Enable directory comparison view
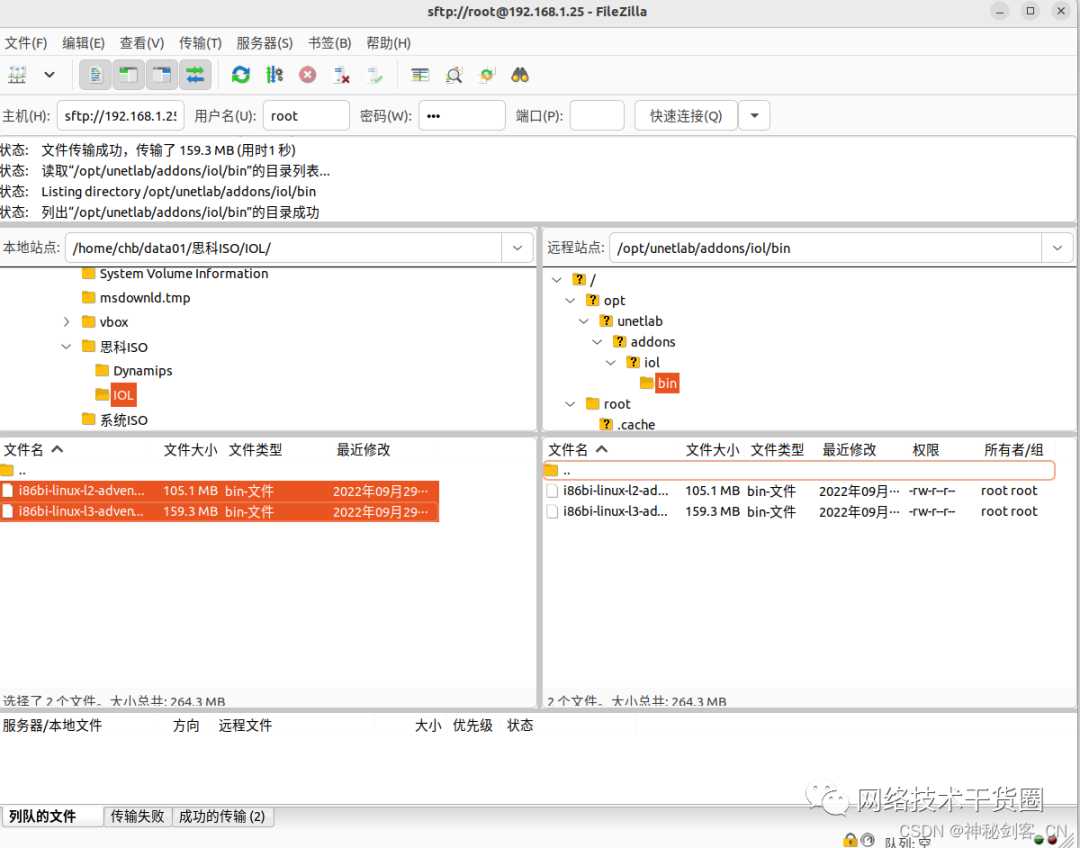Screen dimensions: 1080x848 coord(419,75)
